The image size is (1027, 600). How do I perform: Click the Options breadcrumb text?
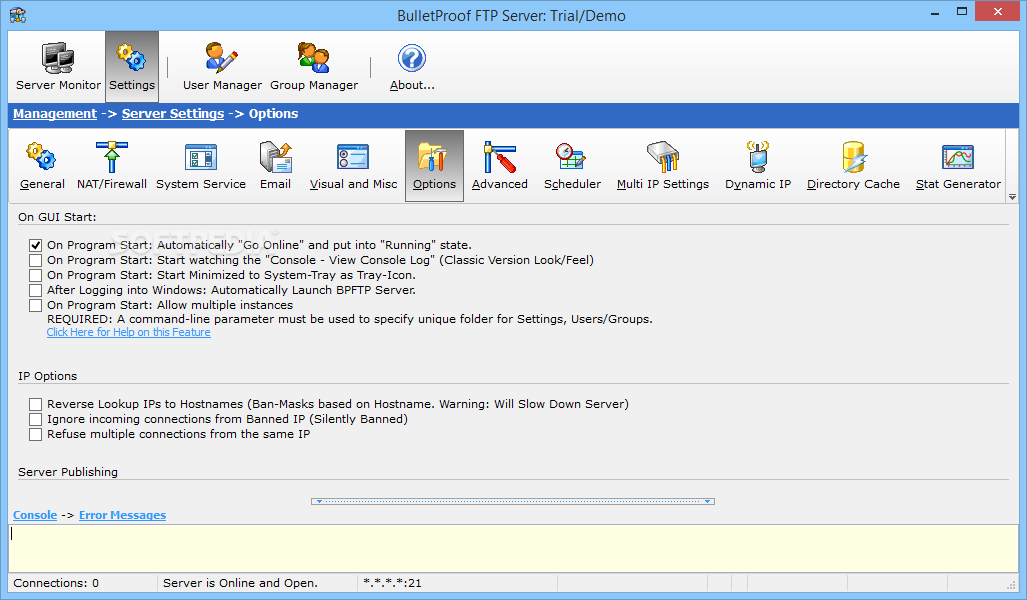tap(273, 113)
